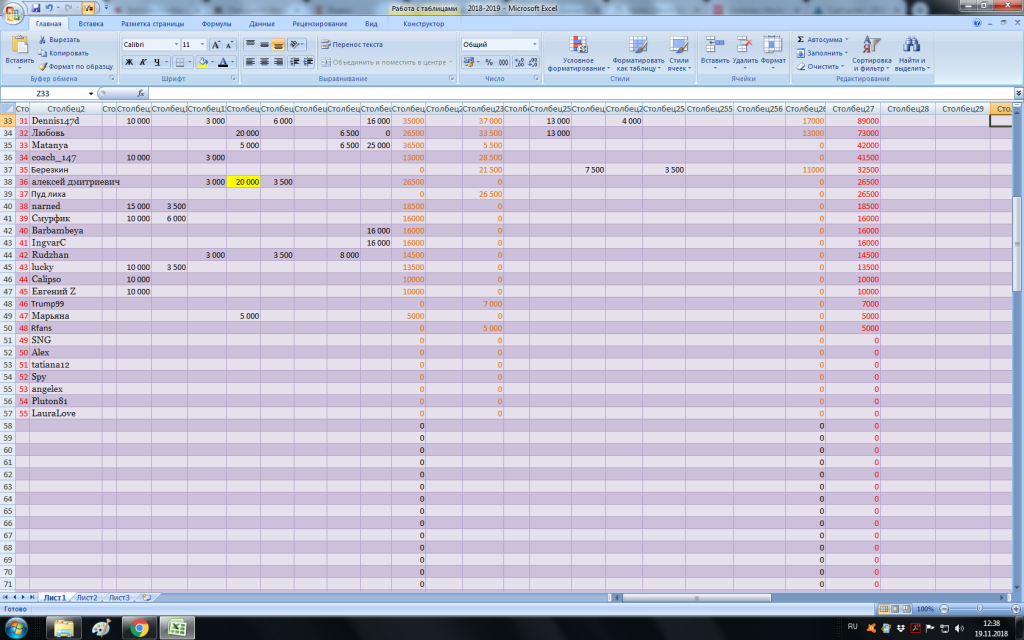
Task: Click the AutoSum (Автосумма) sigma icon
Action: click(x=801, y=39)
